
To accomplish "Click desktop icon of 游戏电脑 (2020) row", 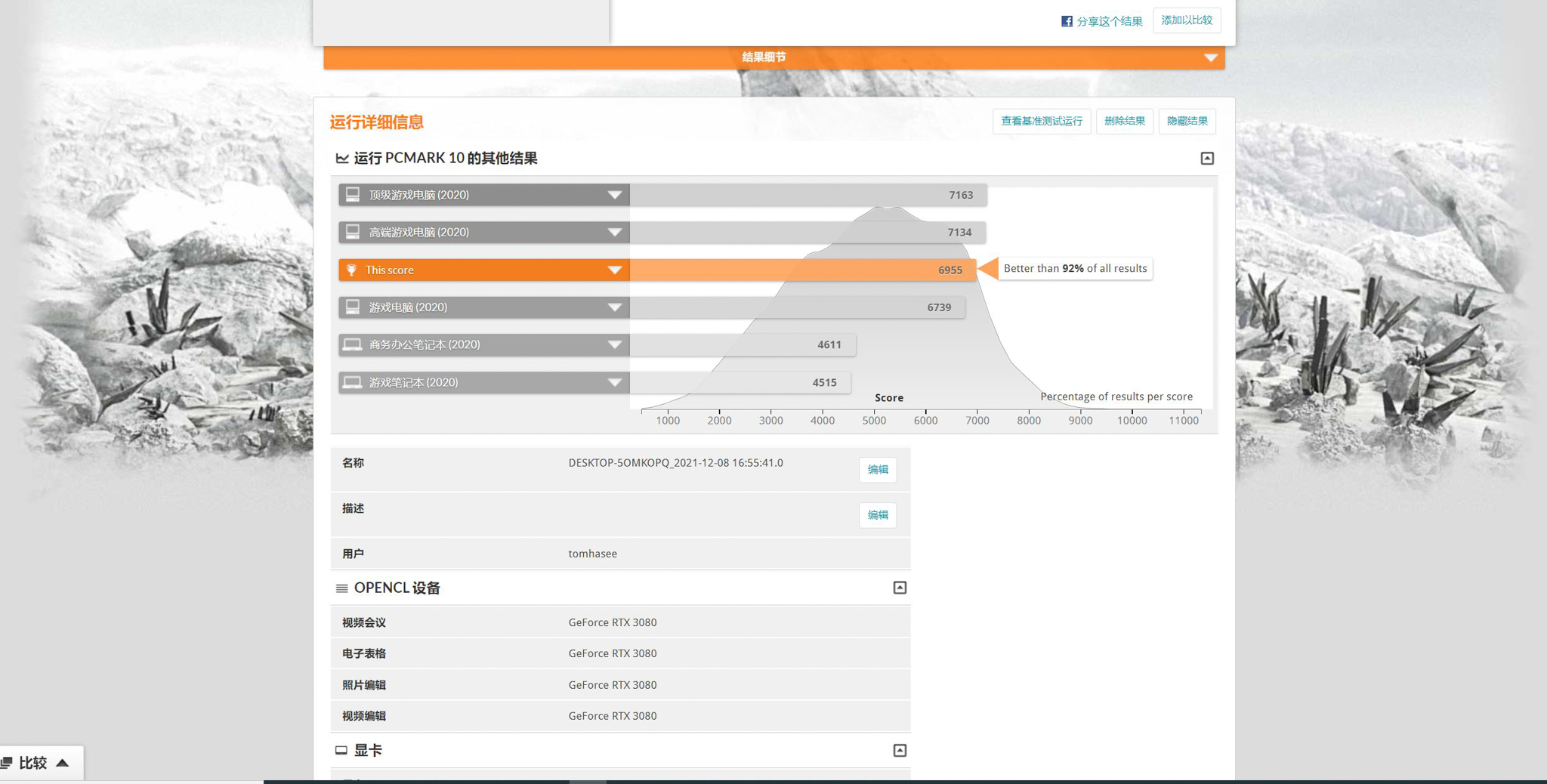I will 353,307.
